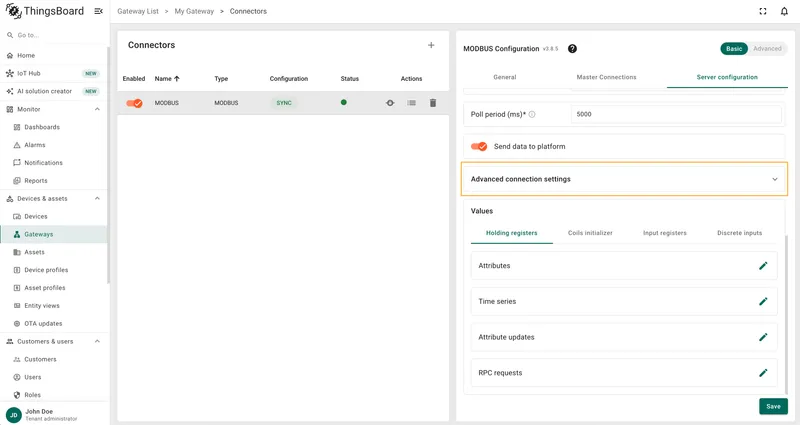800x425 pixels.
Task: Open sidebar Notifications page
Action: (x=54, y=162)
